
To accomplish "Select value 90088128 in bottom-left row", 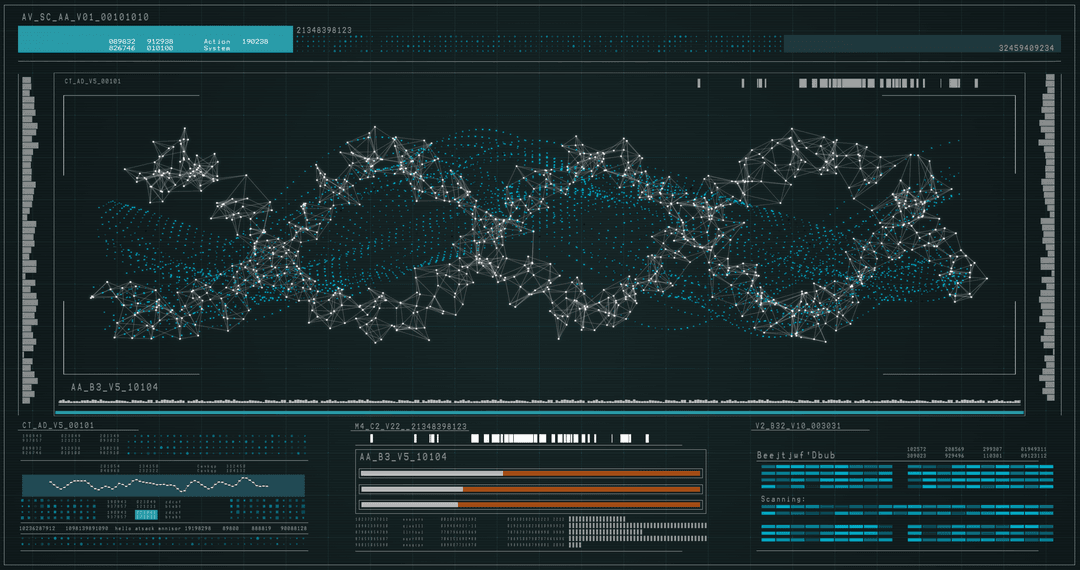I will 293,529.
